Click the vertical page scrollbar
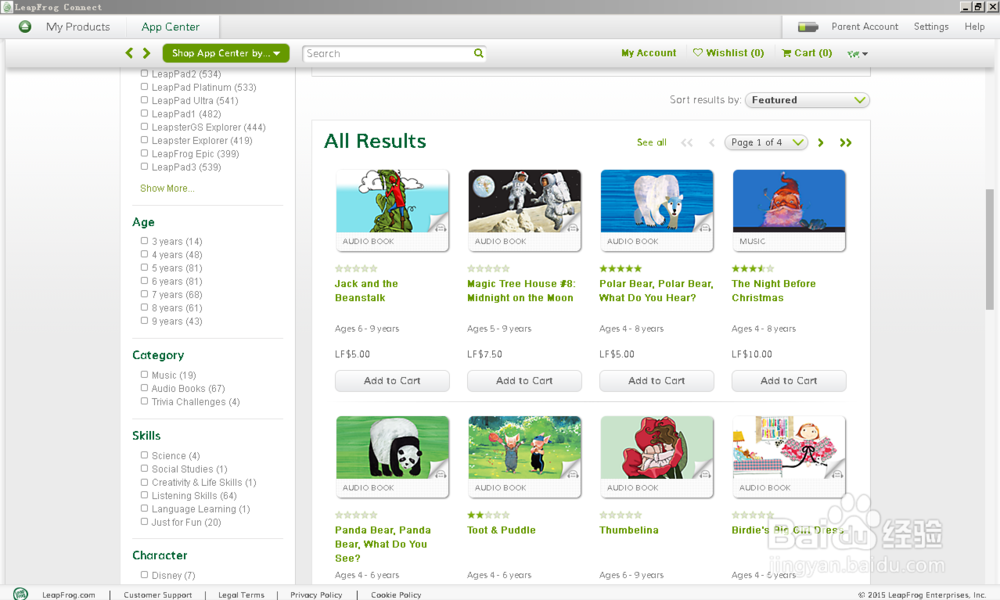The image size is (1000, 600). click(x=989, y=249)
